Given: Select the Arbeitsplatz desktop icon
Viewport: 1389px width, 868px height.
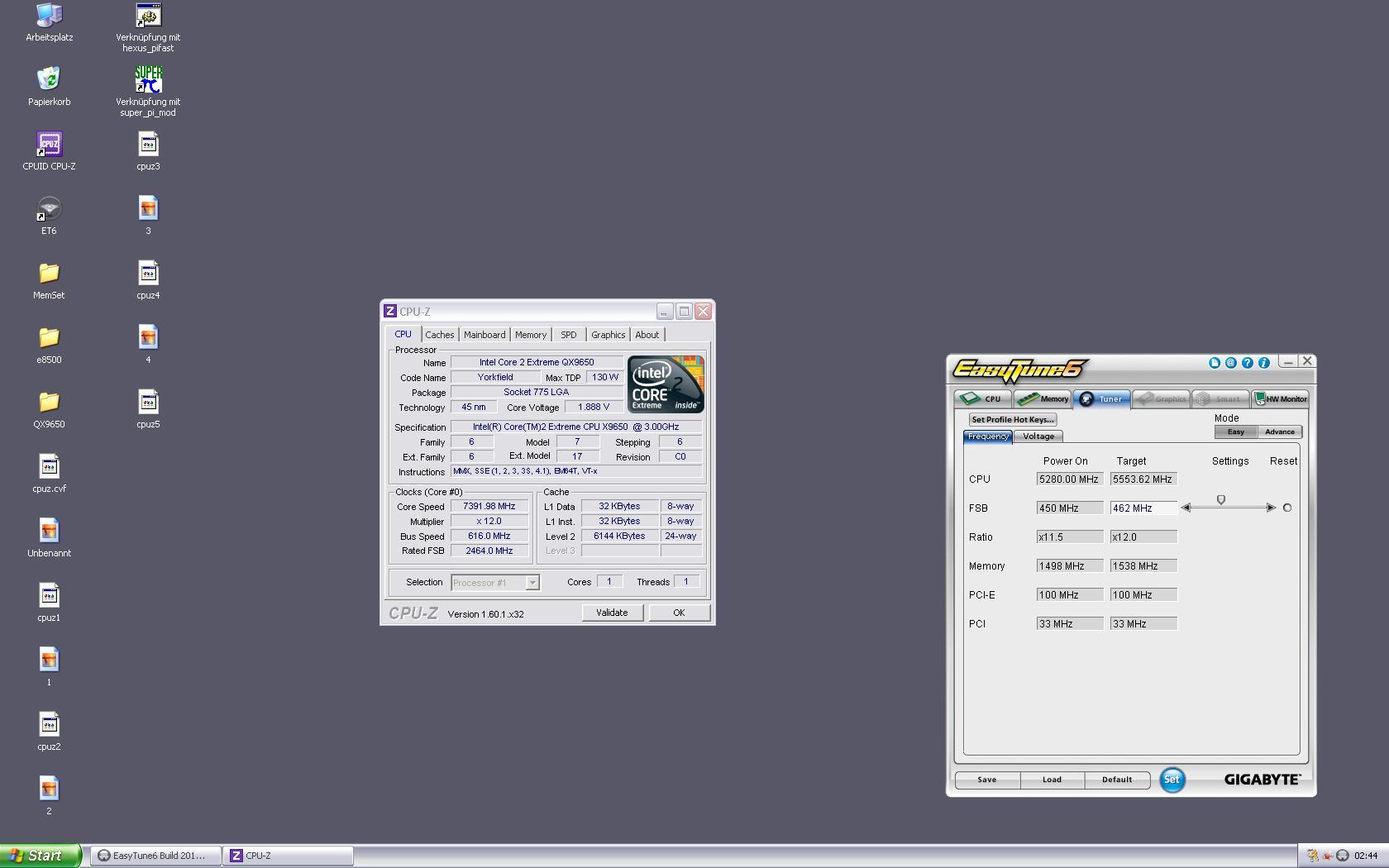Looking at the screenshot, I should click(x=49, y=22).
